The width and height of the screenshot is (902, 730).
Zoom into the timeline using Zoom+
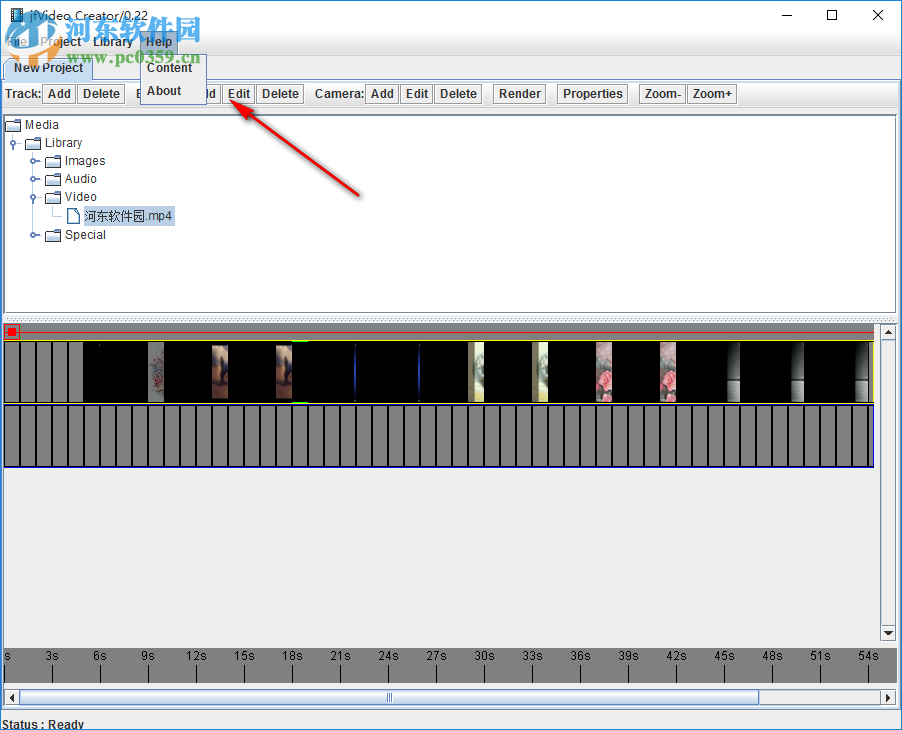tap(711, 93)
